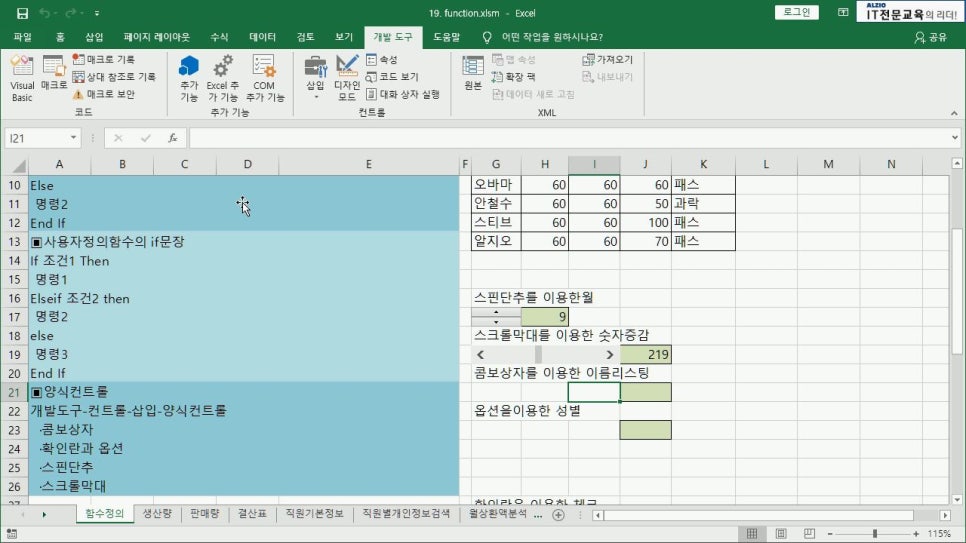Switch to Page Break Preview
This screenshot has height=543, width=966.
(x=809, y=534)
